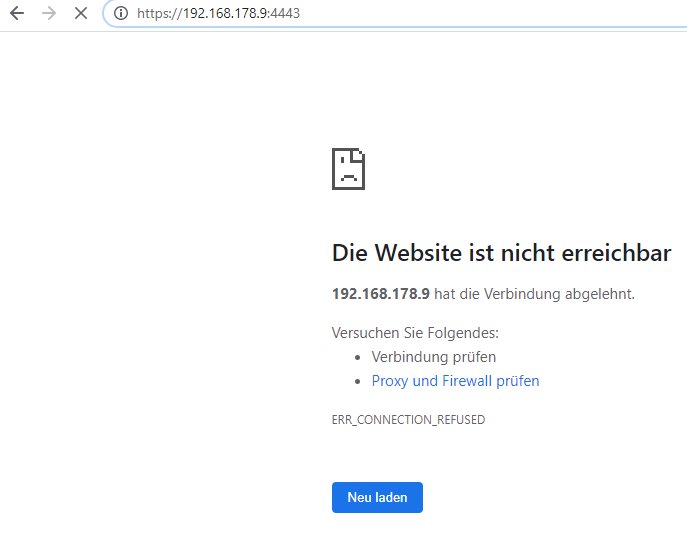
Task: Go back with the browser back arrow
Action: click(17, 13)
